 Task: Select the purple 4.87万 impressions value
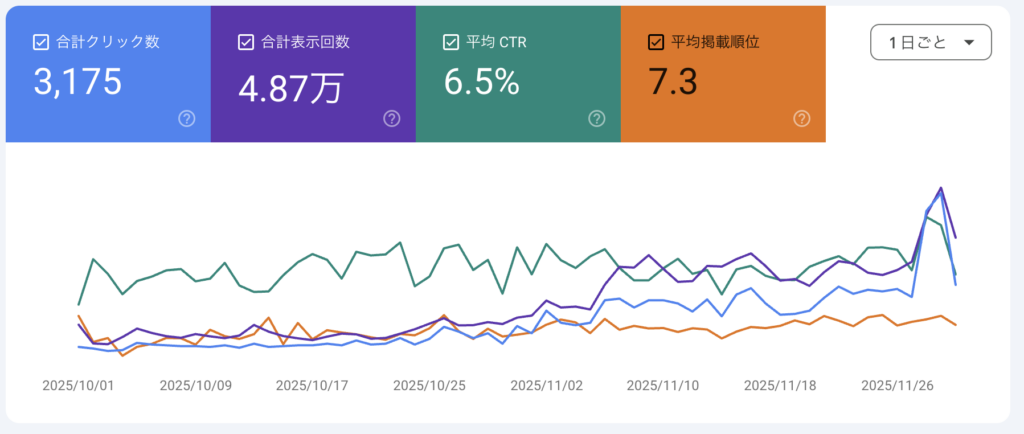(290, 87)
